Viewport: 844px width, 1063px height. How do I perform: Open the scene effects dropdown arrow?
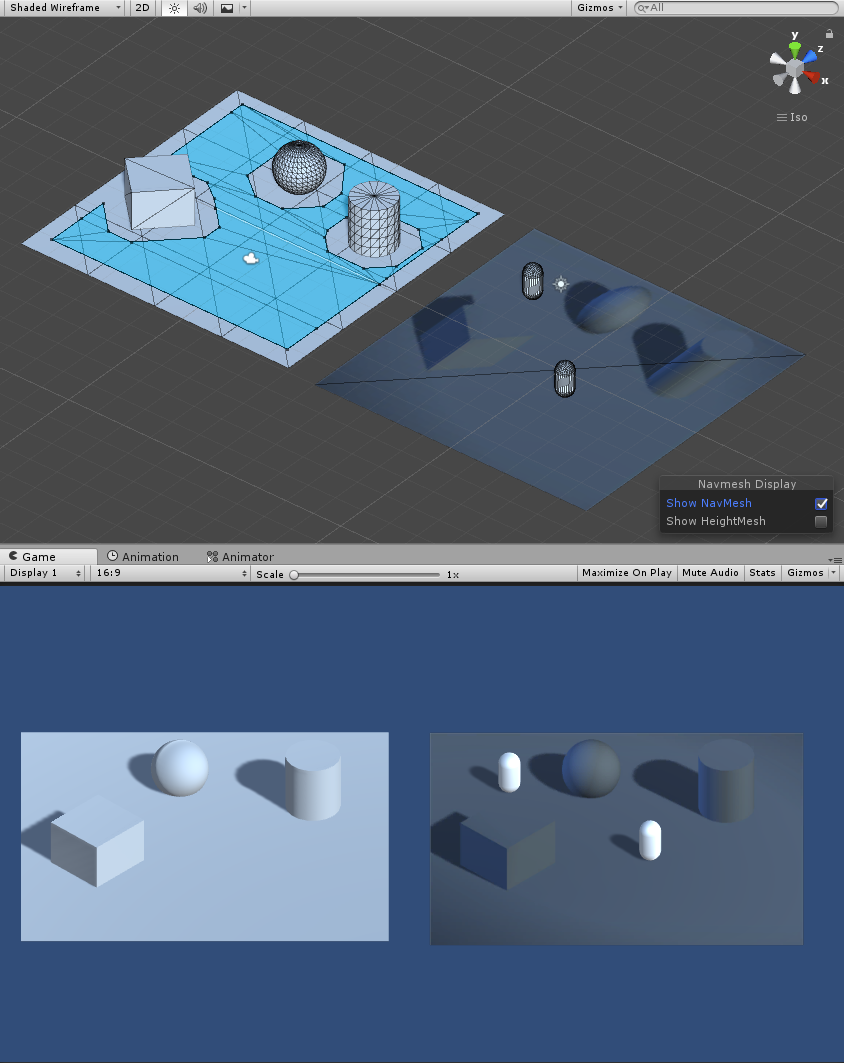[244, 8]
